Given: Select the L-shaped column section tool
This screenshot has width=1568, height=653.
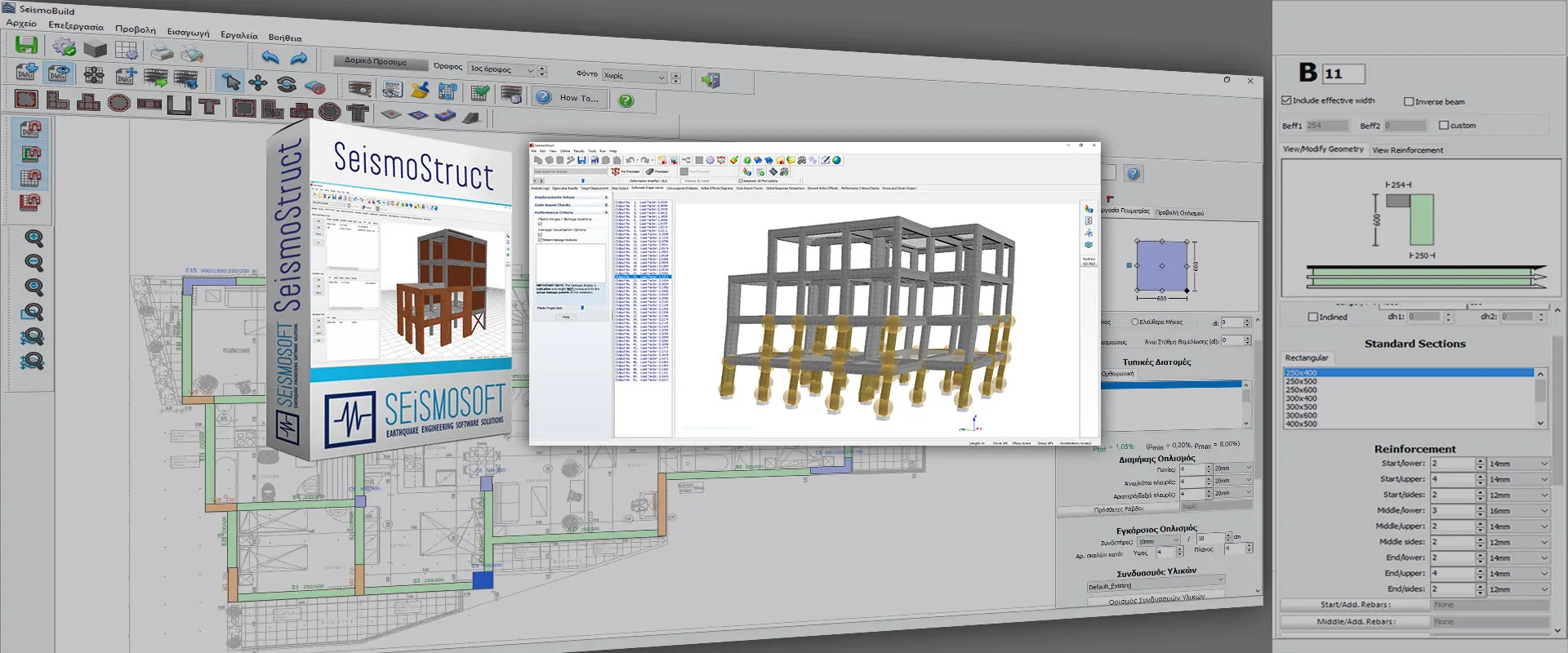Looking at the screenshot, I should click(58, 101).
